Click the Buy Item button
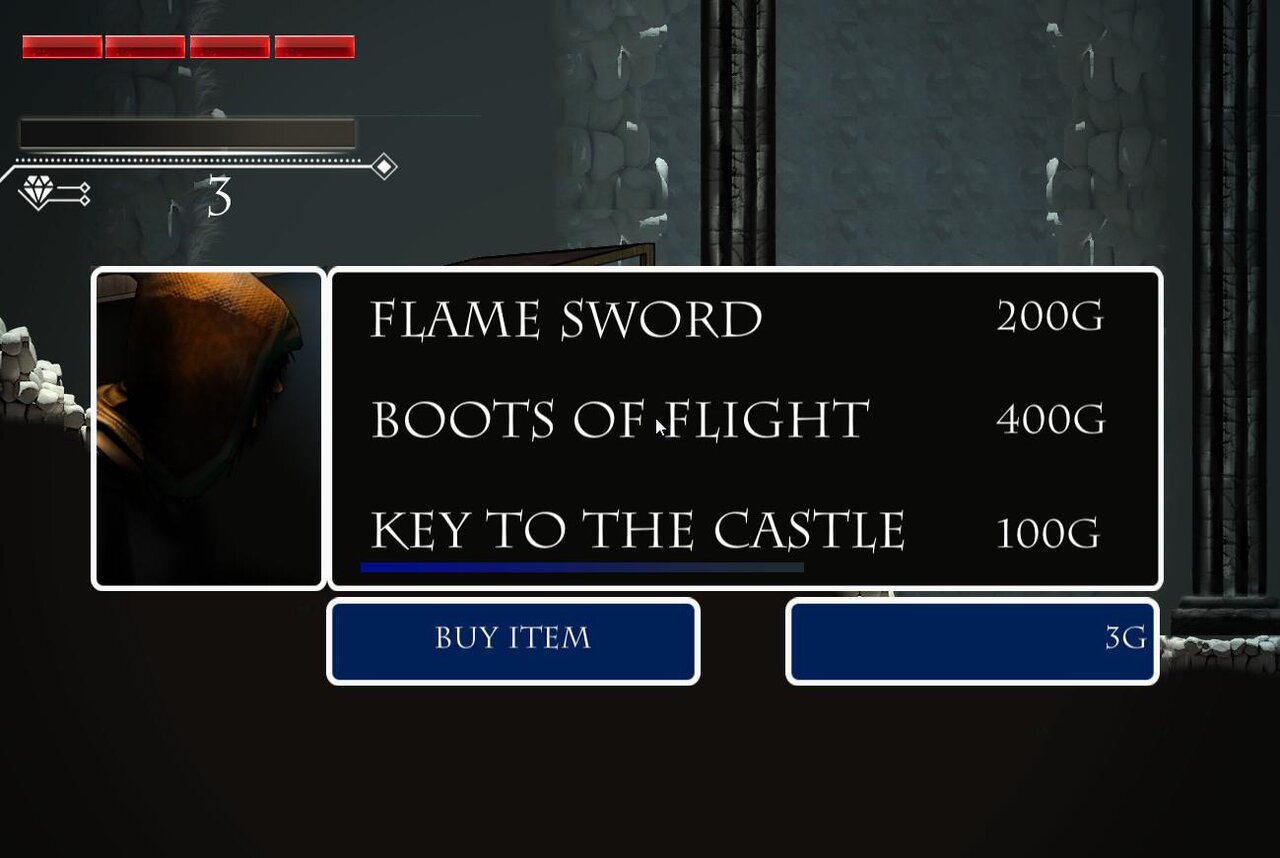Screen dimensions: 1280x858 [x=513, y=641]
